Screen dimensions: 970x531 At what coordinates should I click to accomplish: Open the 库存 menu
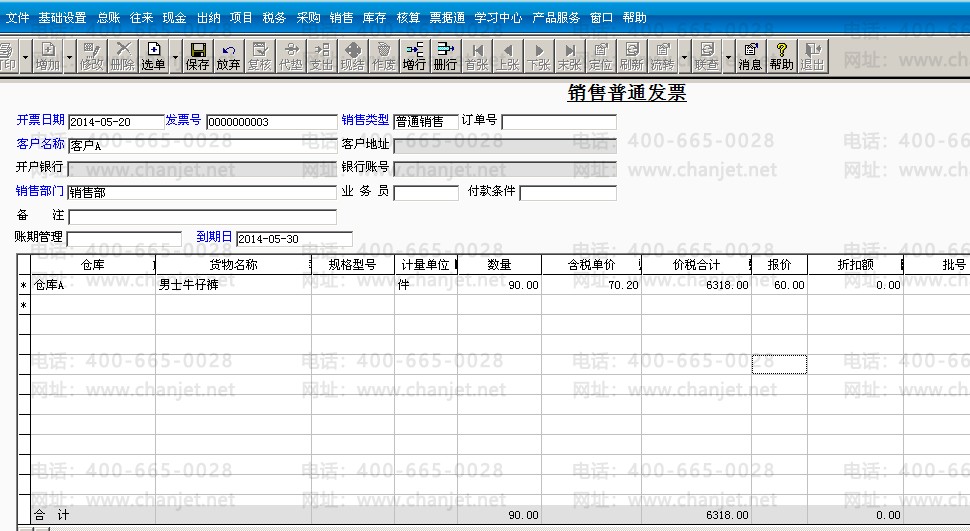coord(374,18)
